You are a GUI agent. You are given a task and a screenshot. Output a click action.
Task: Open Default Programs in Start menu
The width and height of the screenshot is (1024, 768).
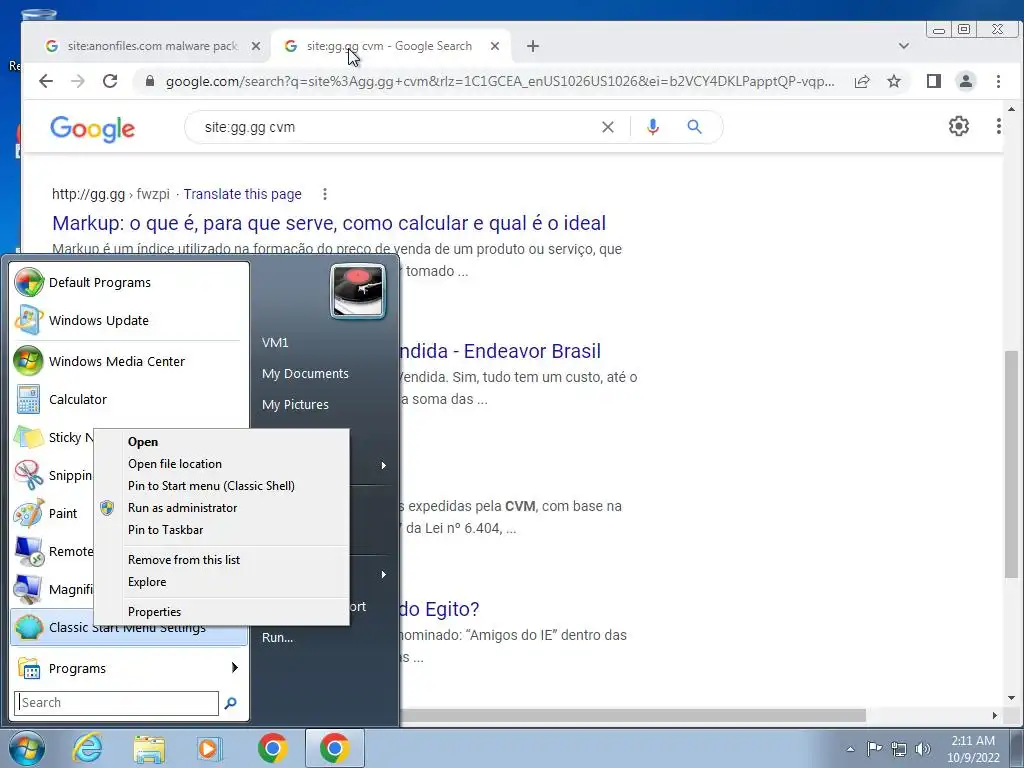pyautogui.click(x=129, y=282)
